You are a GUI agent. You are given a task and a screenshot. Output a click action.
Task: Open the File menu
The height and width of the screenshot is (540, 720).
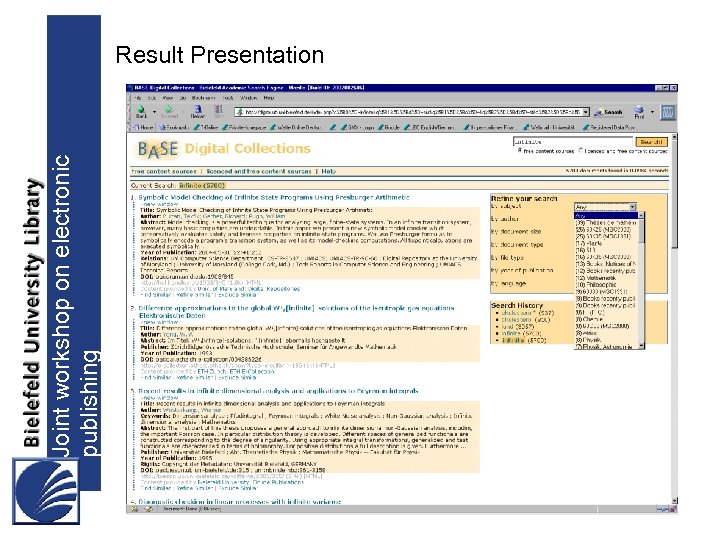click(137, 98)
